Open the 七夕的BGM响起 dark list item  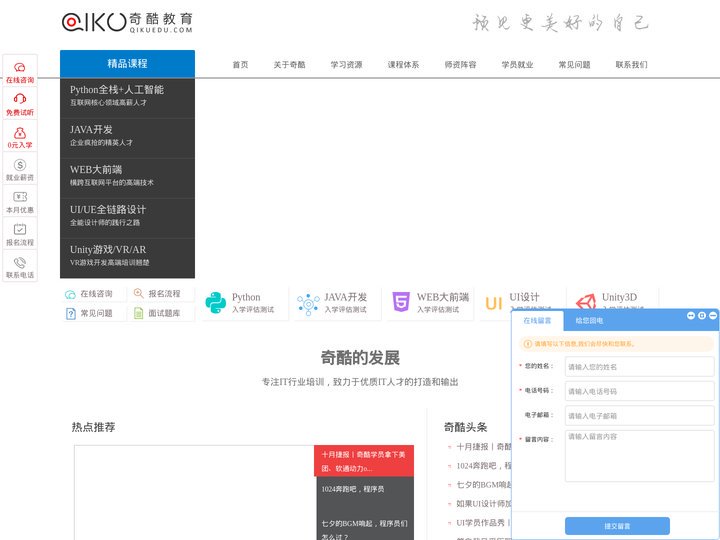(x=365, y=529)
